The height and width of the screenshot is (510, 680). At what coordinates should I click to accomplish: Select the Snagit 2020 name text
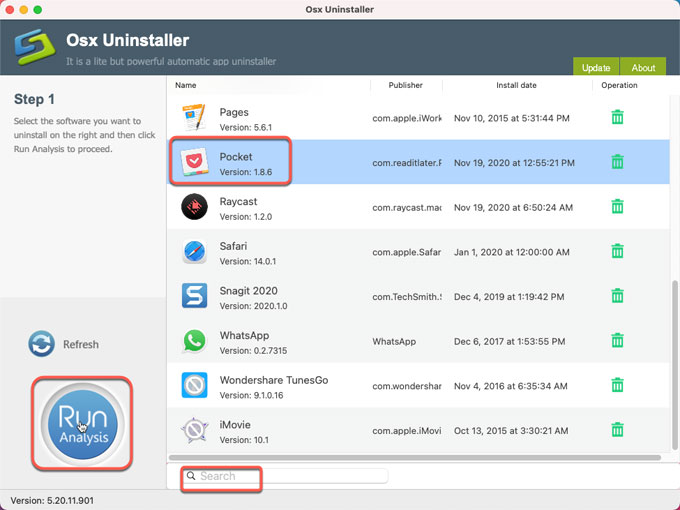[x=248, y=291]
